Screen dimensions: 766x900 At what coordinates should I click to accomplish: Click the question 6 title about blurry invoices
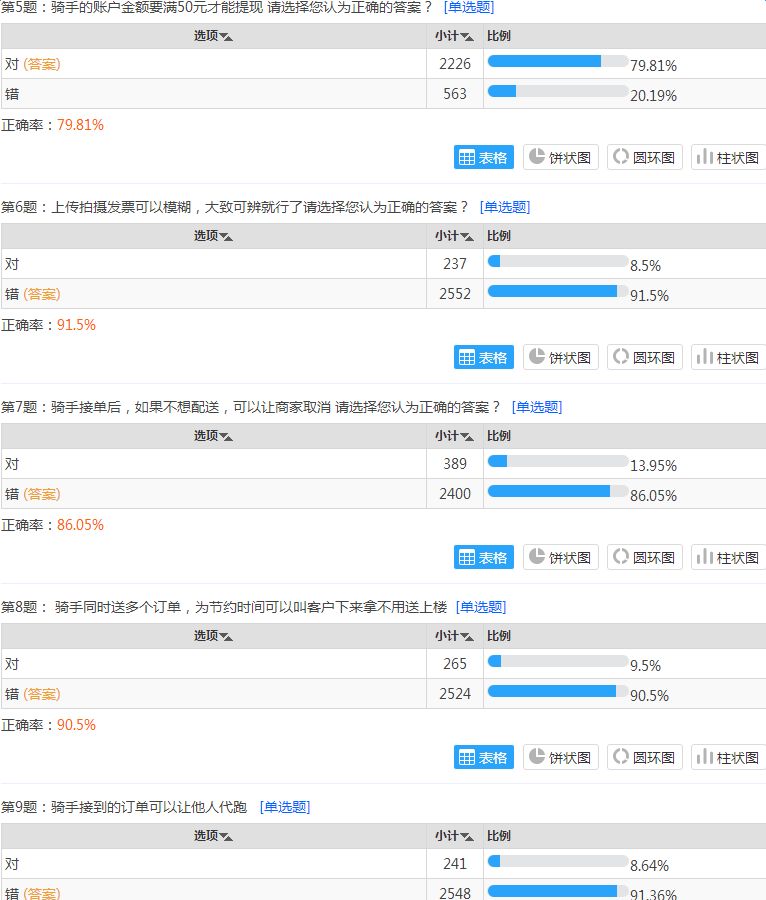(234, 207)
